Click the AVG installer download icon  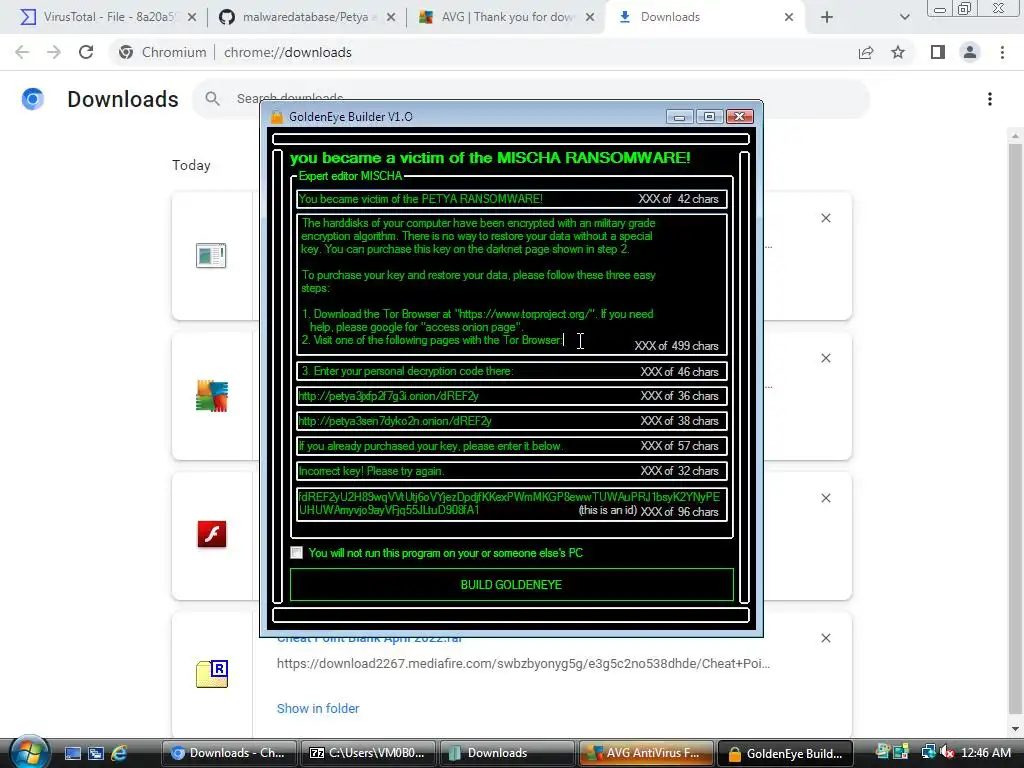(212, 396)
